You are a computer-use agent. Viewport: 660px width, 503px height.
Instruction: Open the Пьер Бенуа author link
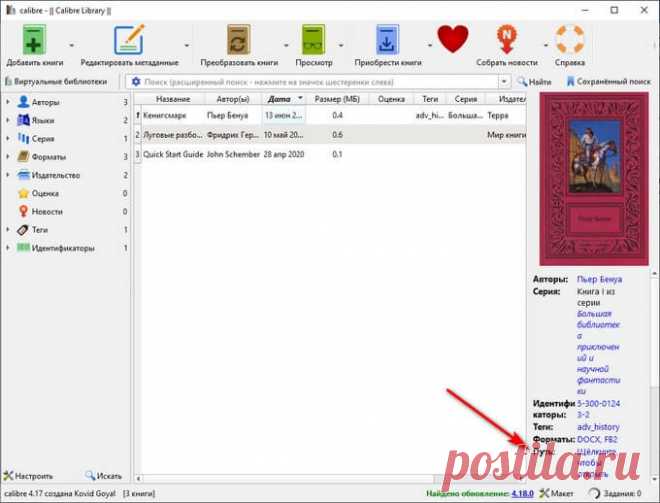[x=599, y=279]
